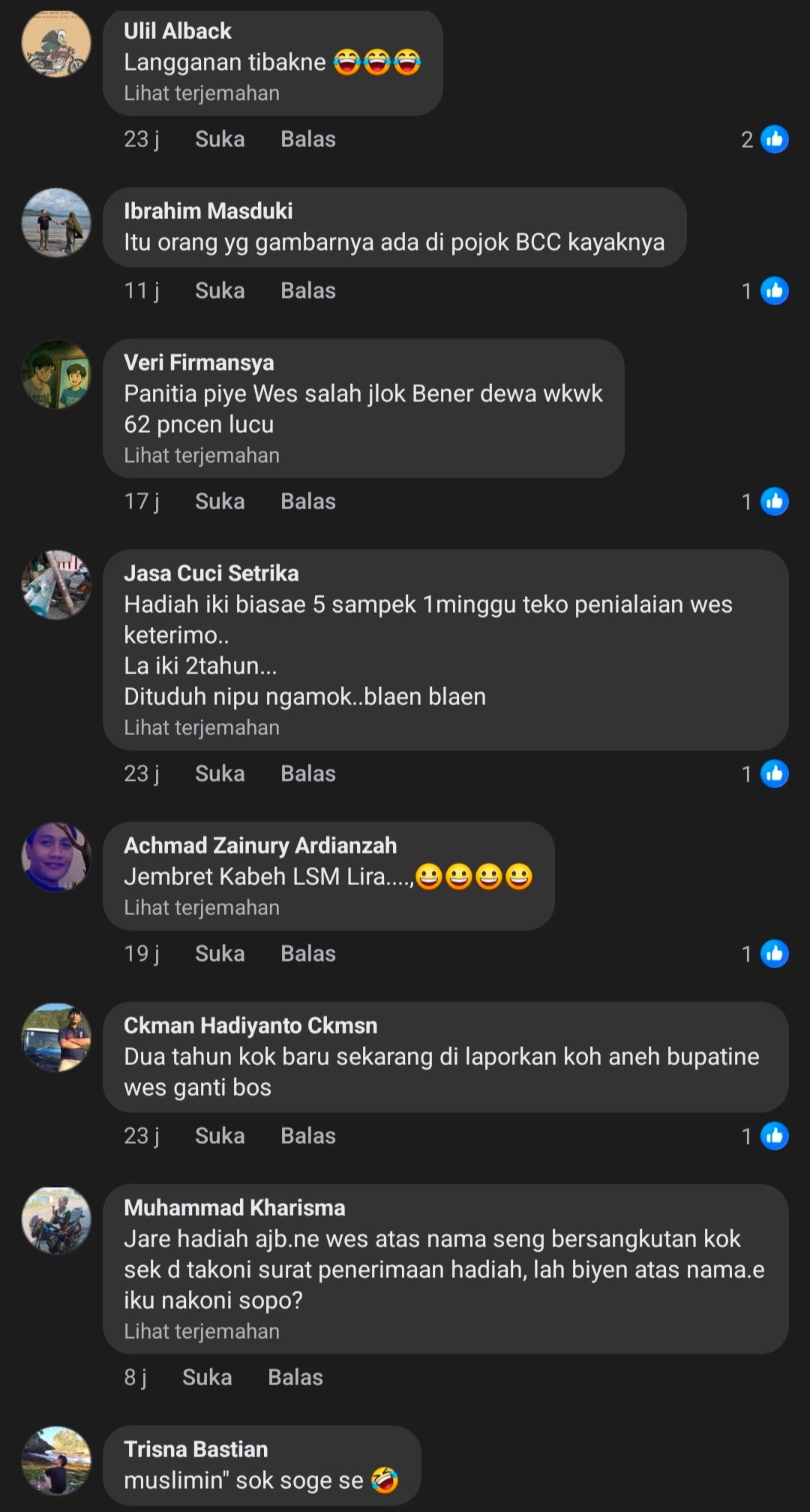Open Achmad Zainury Ardianzah's profile name link
This screenshot has width=810, height=1512.
coord(260,846)
